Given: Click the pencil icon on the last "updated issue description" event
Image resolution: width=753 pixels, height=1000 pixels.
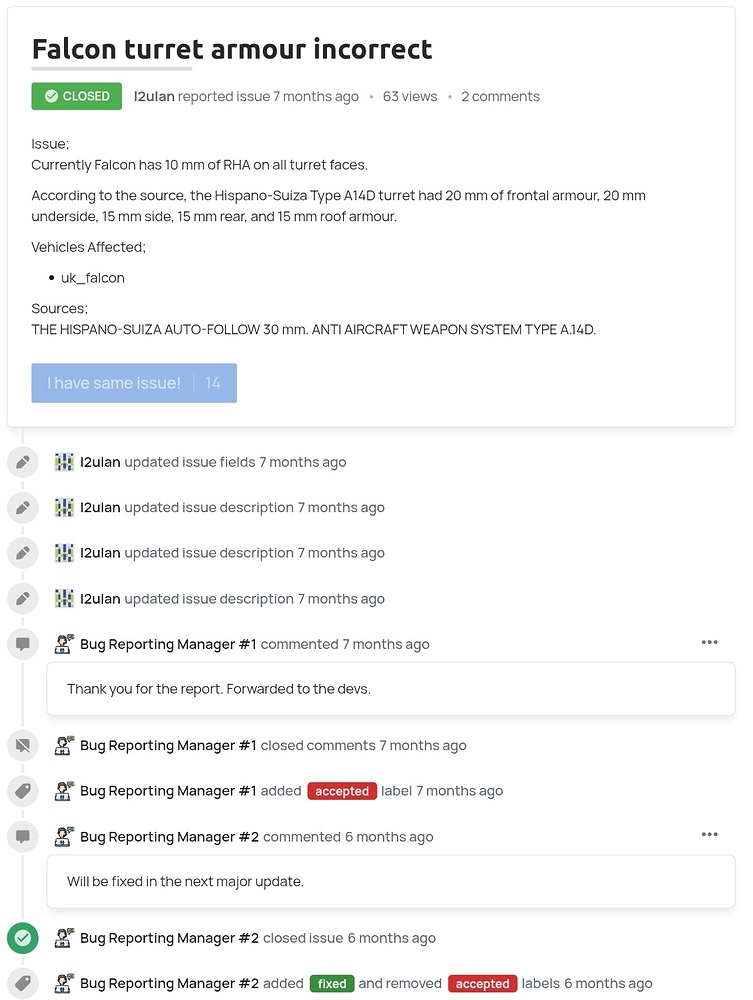Looking at the screenshot, I should coord(22,598).
